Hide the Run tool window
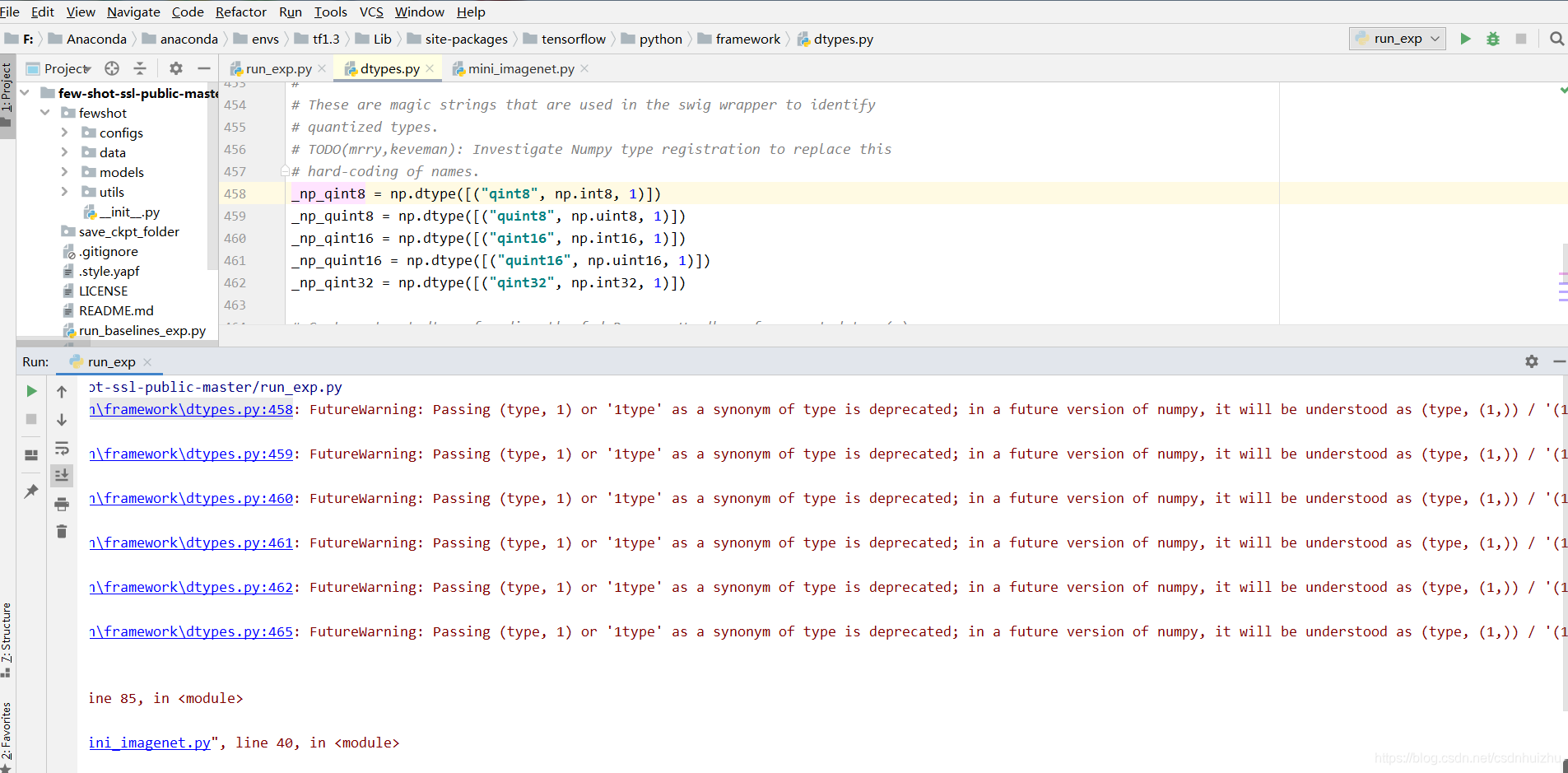Screen dimensions: 1568x773 (x=1559, y=361)
